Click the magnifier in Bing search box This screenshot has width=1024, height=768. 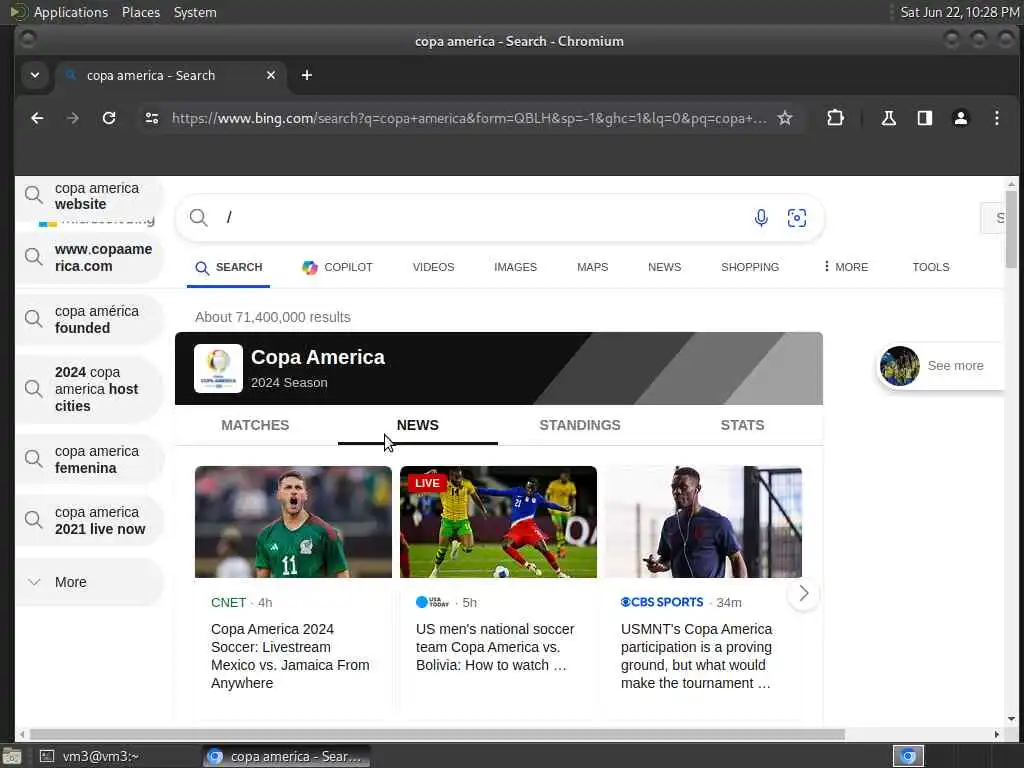pyautogui.click(x=199, y=217)
